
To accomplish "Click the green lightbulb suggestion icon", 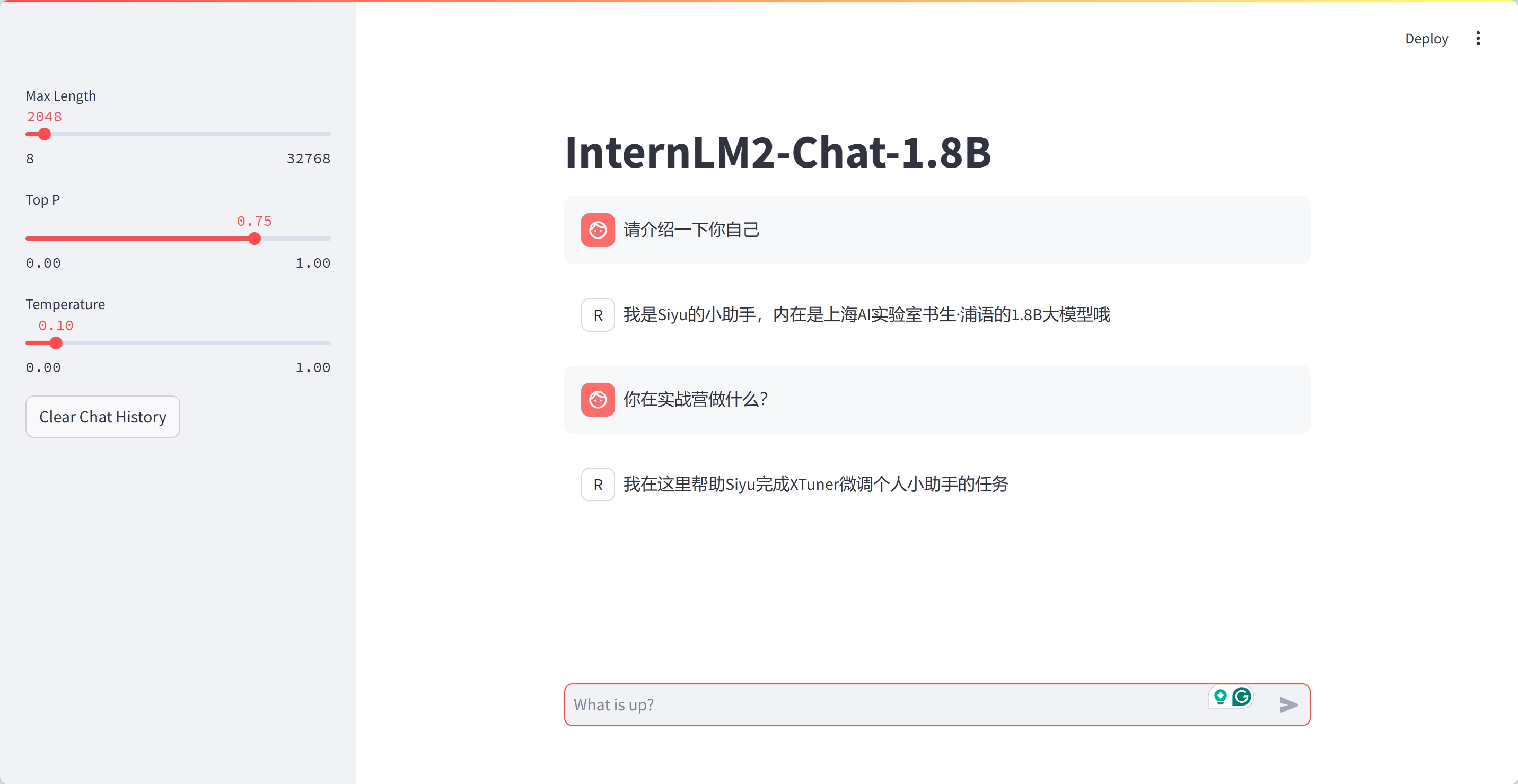I will [x=1220, y=697].
